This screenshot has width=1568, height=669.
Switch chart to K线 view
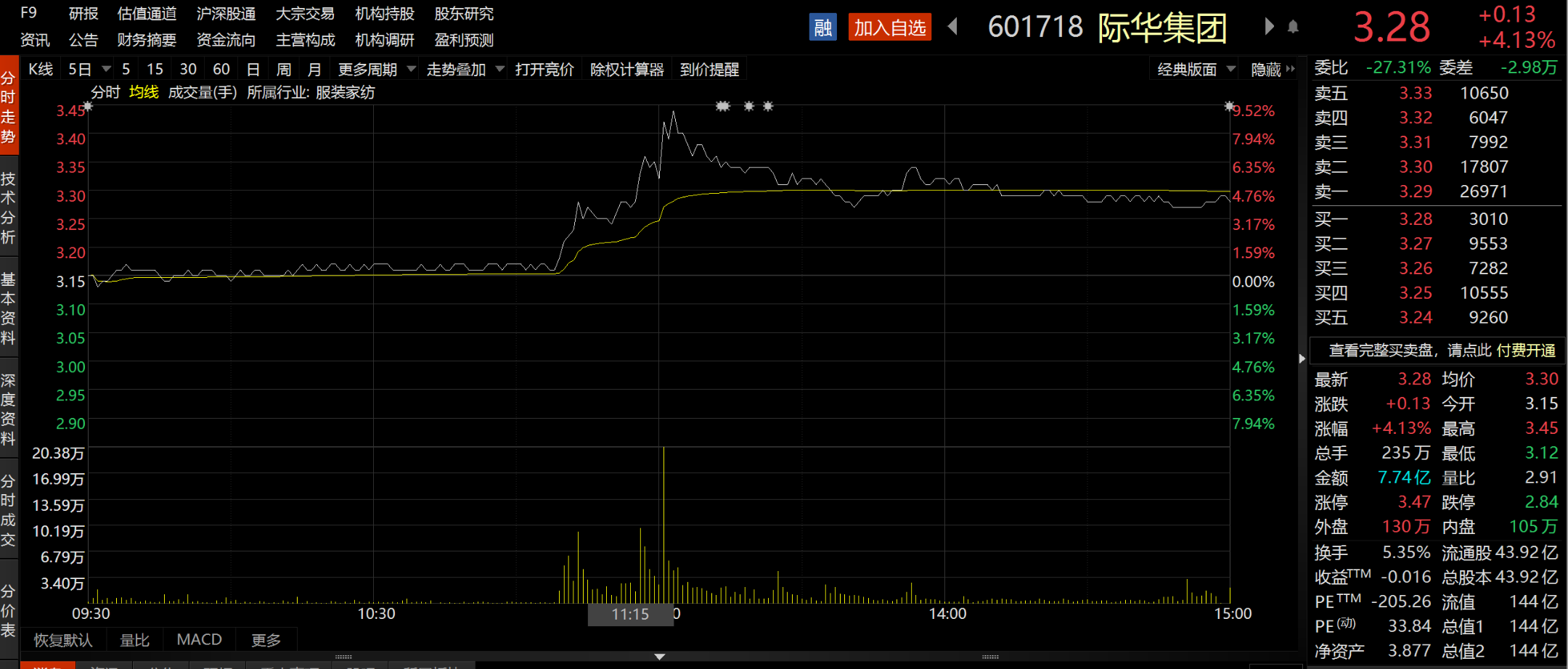[x=41, y=69]
